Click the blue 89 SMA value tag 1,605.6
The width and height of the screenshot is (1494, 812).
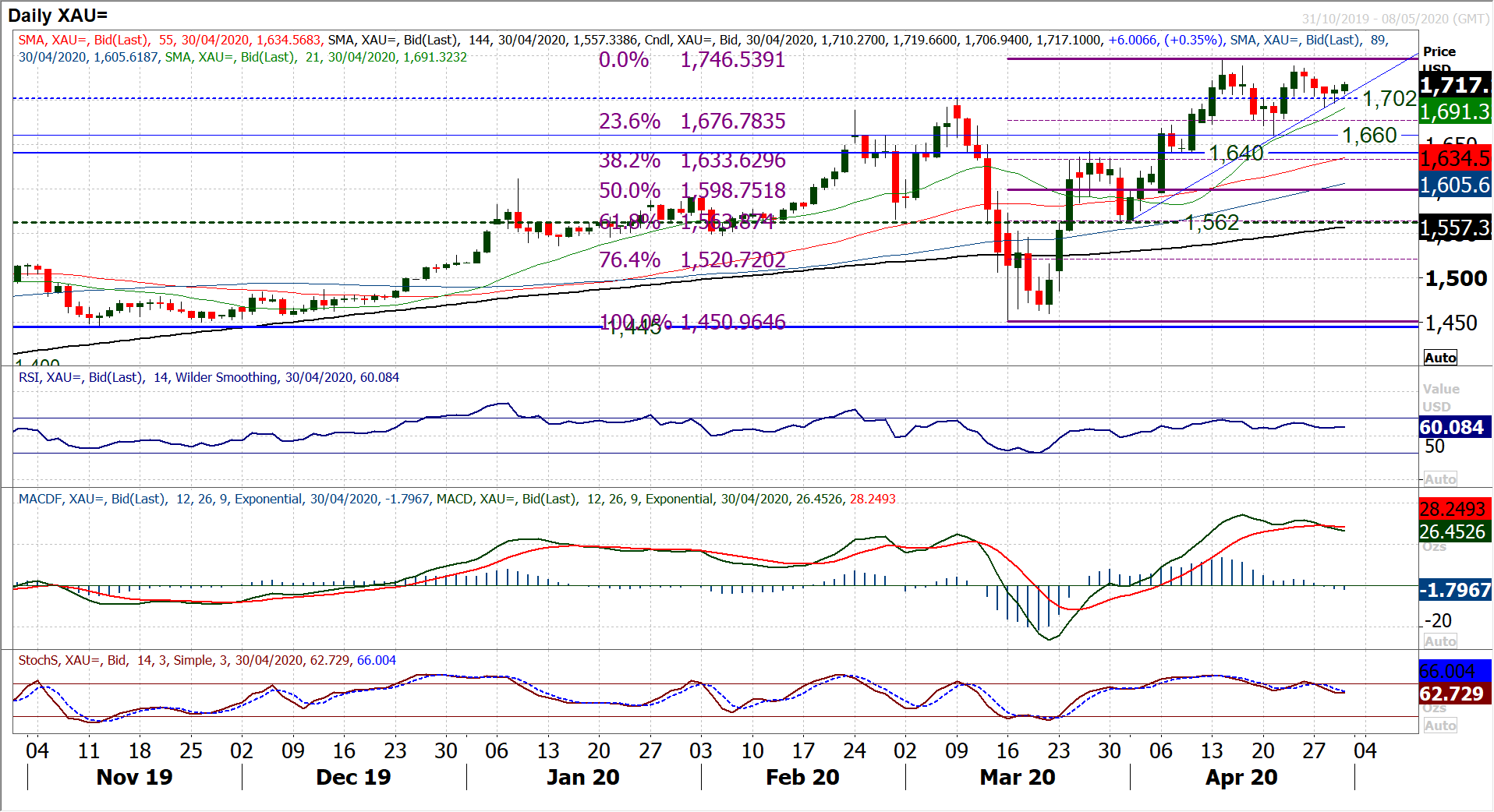[1455, 185]
